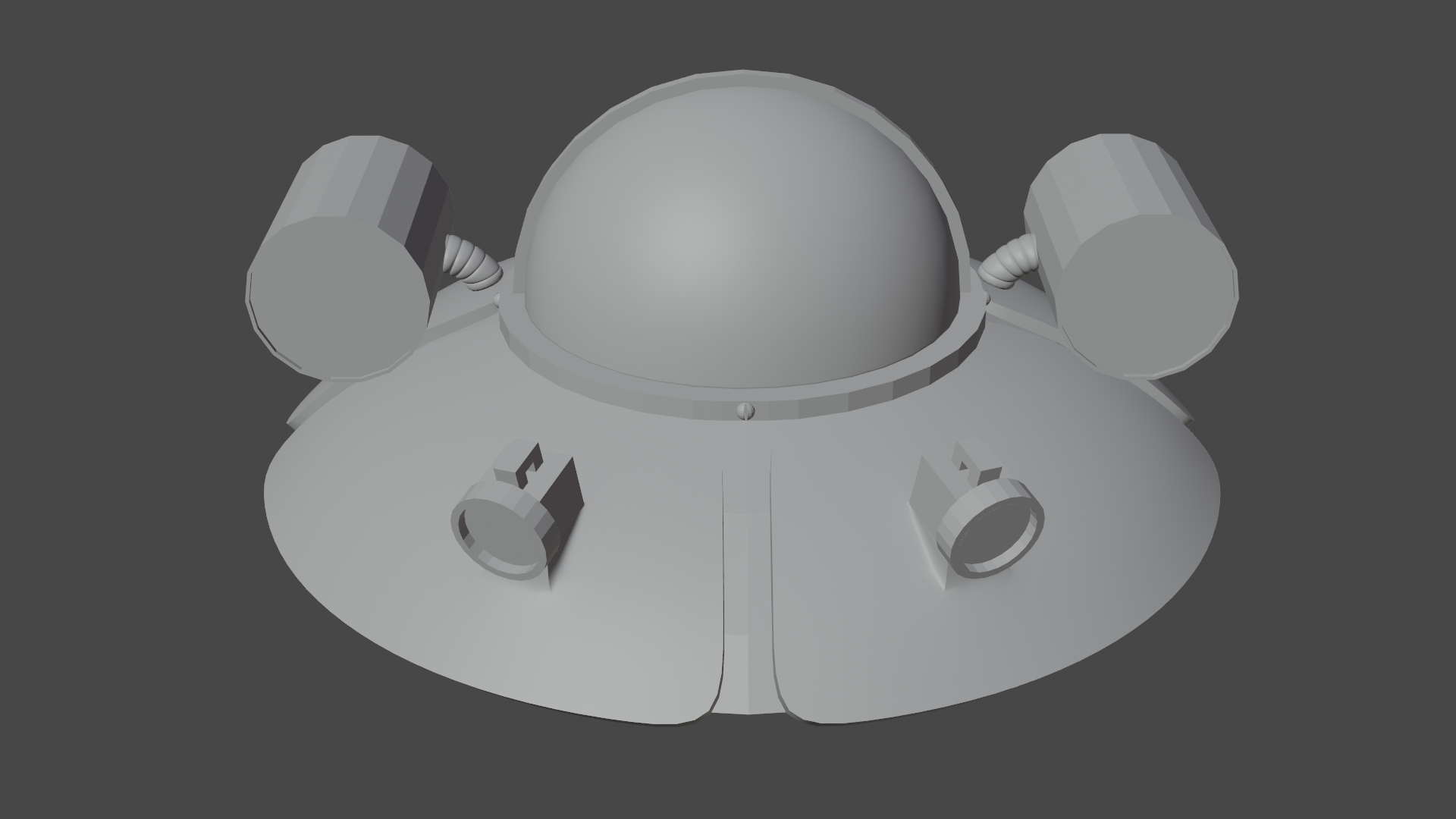This screenshot has height=819, width=1456.
Task: Click empty background above the dome
Action: pos(728,34)
